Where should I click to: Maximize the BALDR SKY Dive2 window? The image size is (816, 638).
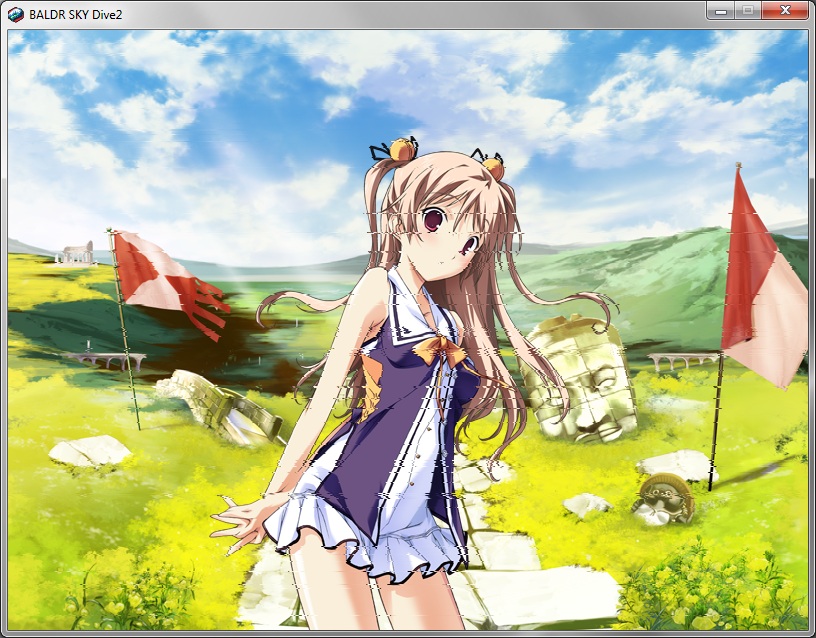tap(748, 10)
